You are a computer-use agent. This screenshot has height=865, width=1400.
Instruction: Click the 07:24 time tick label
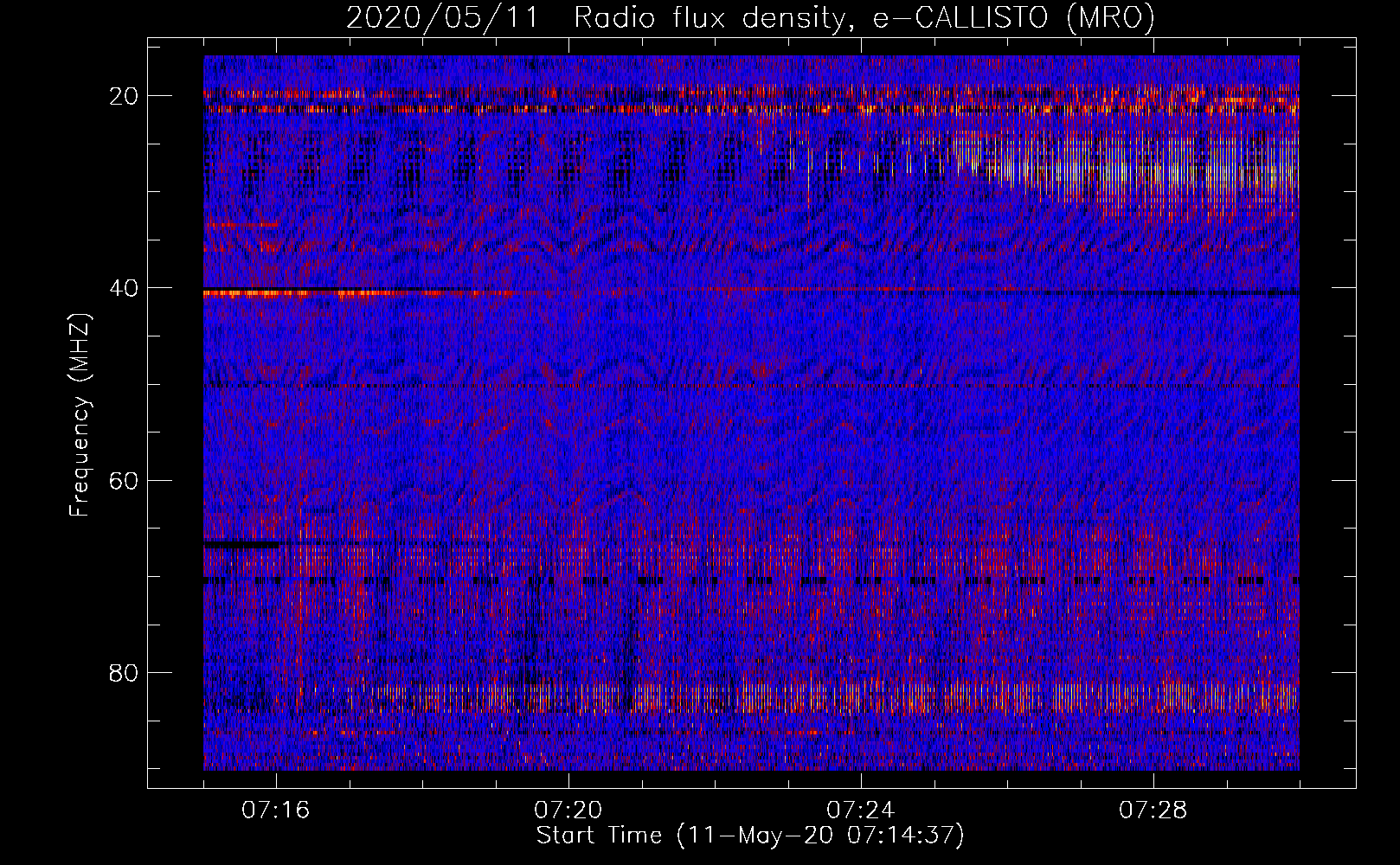click(x=861, y=811)
